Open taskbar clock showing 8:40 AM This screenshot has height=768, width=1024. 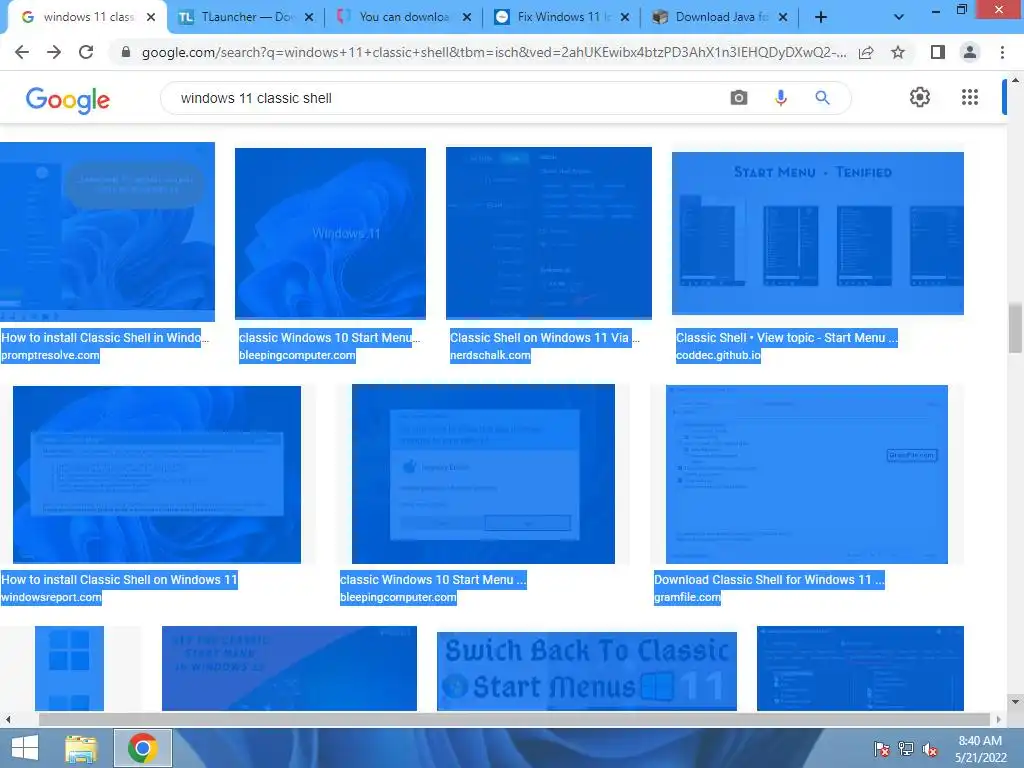[980, 749]
